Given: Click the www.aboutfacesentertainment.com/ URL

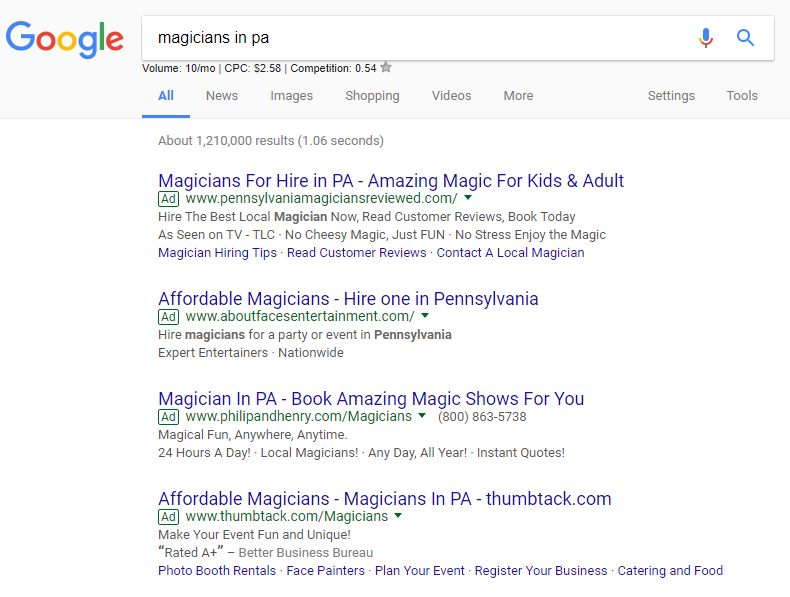Looking at the screenshot, I should [300, 316].
